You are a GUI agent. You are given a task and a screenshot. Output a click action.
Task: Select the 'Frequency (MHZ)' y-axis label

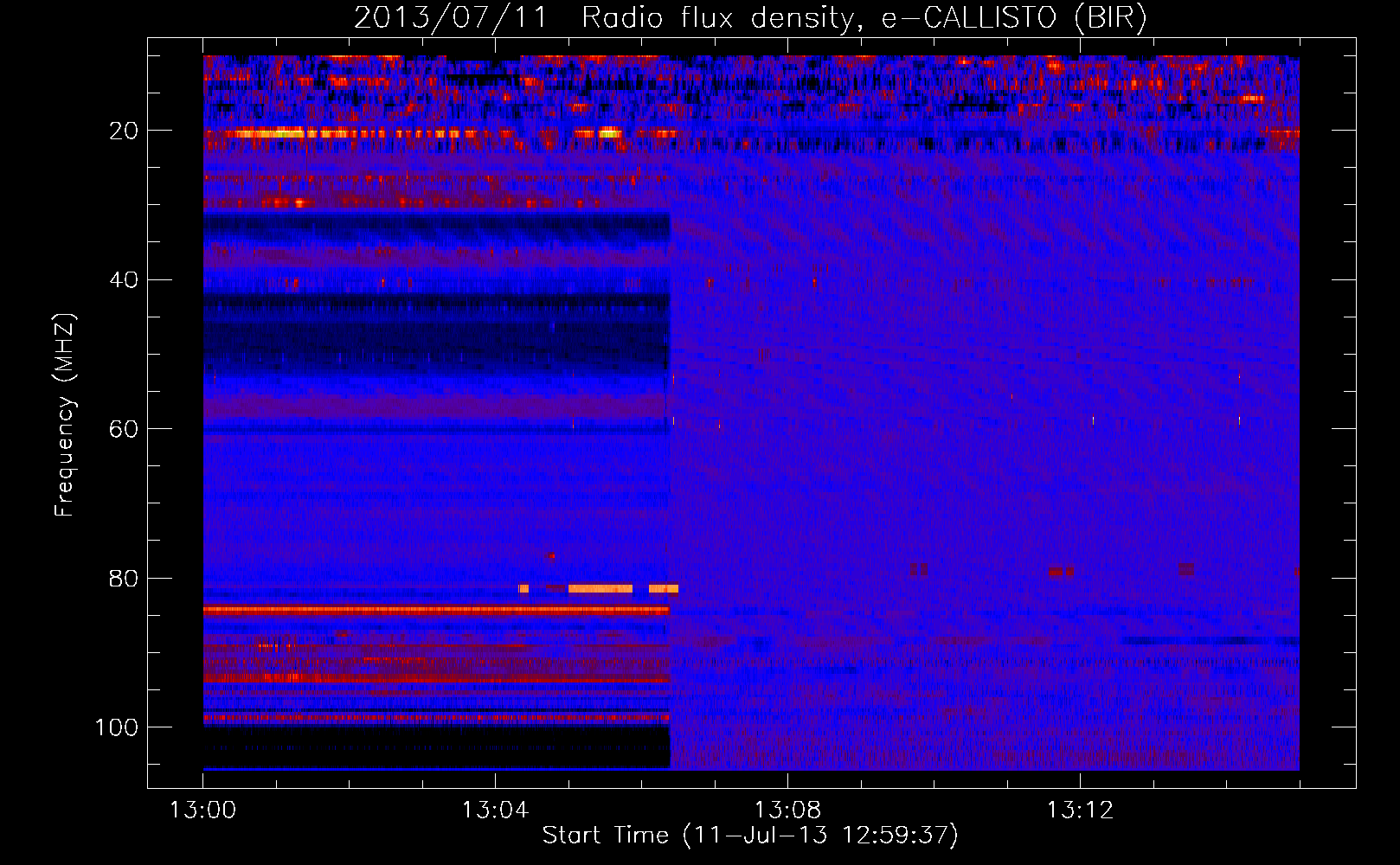pyautogui.click(x=65, y=415)
